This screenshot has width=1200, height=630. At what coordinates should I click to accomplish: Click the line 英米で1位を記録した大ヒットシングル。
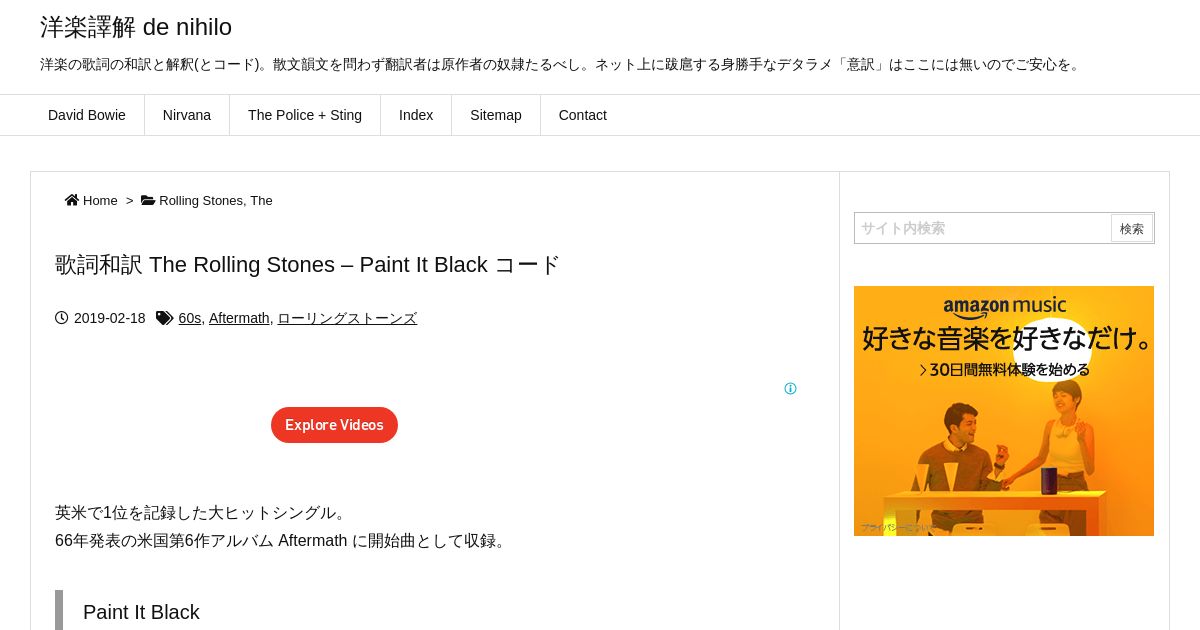click(x=203, y=513)
